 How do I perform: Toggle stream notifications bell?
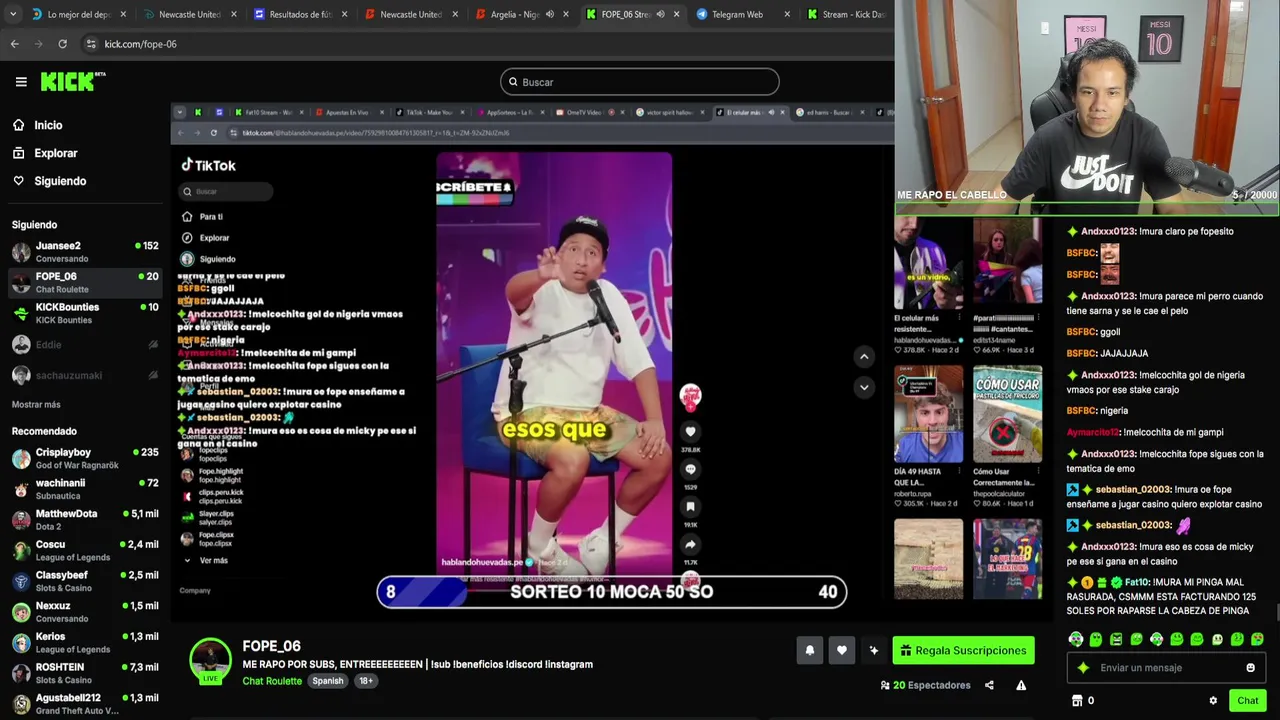810,650
